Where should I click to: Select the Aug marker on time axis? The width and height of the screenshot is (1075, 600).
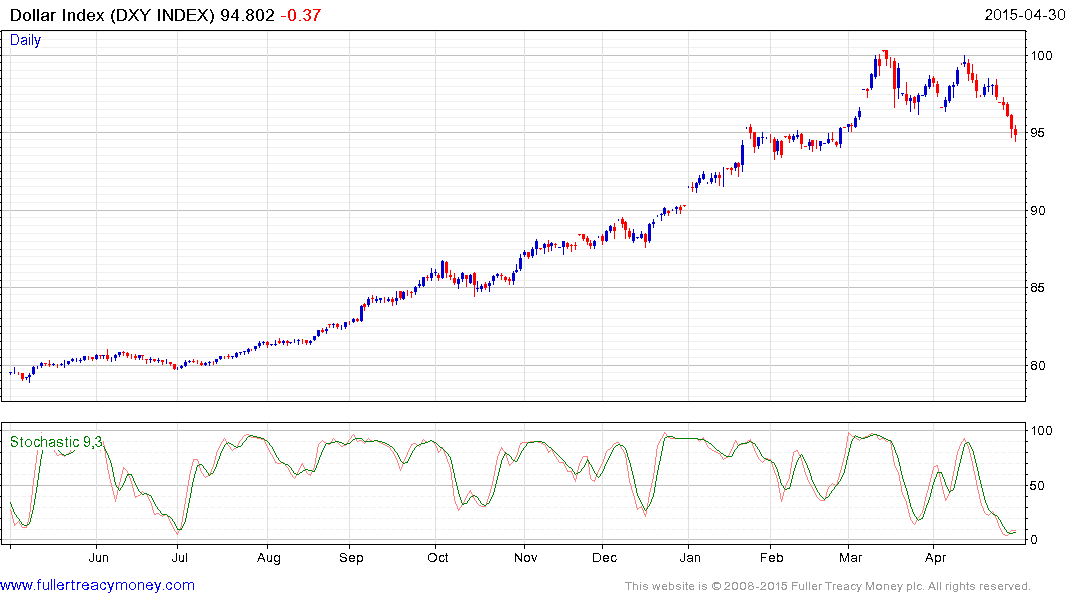[x=269, y=558]
